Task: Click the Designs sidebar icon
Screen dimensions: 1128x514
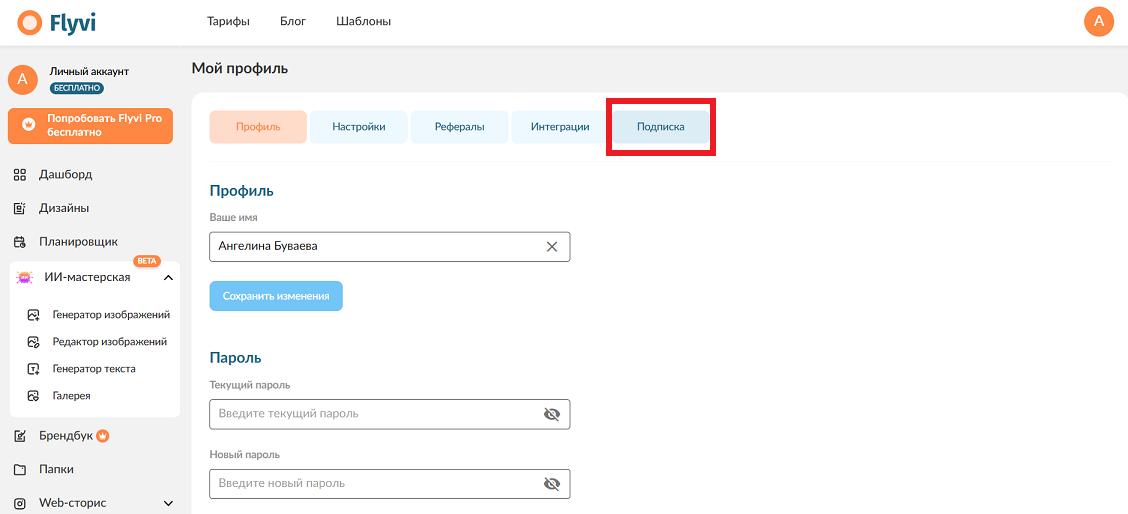Action: [20, 209]
